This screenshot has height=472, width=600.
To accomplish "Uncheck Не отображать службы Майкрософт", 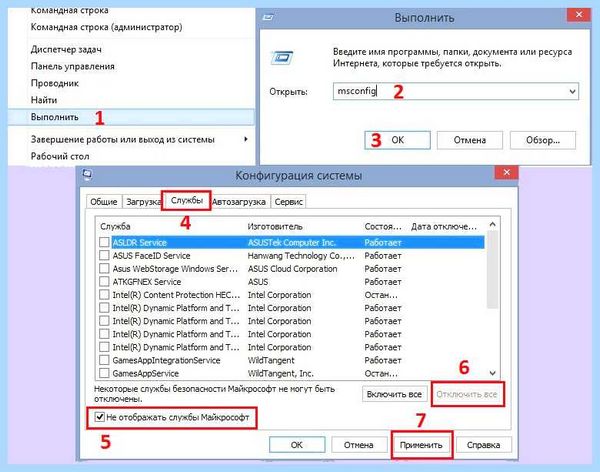I will 100,417.
